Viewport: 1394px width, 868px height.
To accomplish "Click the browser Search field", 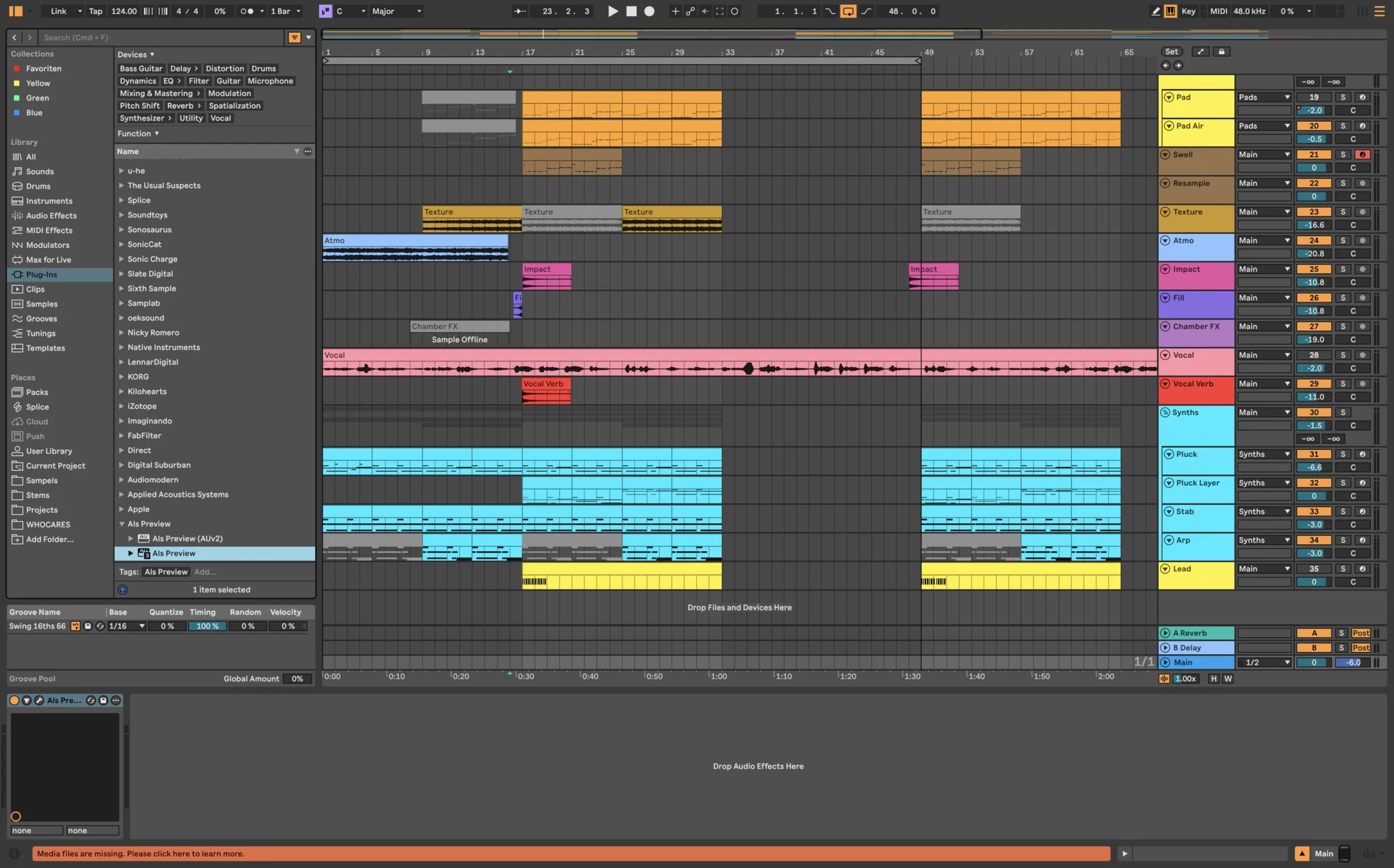I will pyautogui.click(x=162, y=38).
